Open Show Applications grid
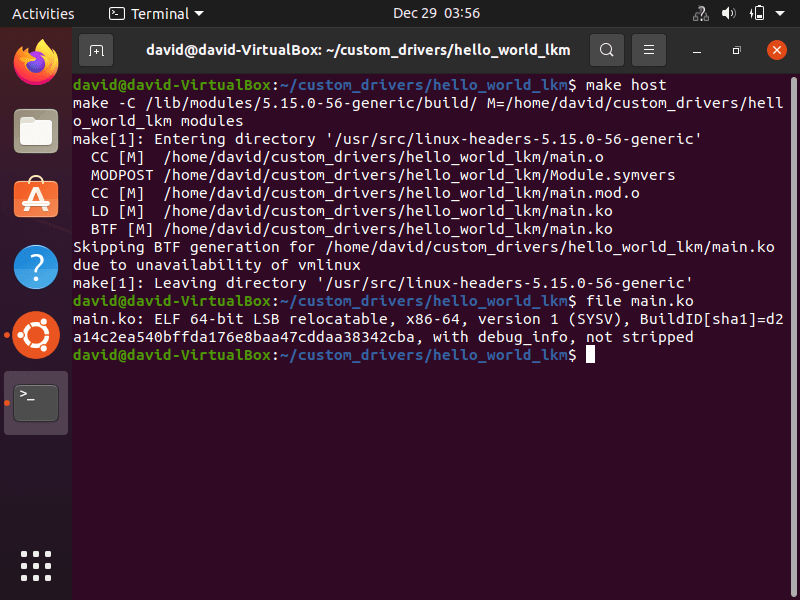 [36, 565]
